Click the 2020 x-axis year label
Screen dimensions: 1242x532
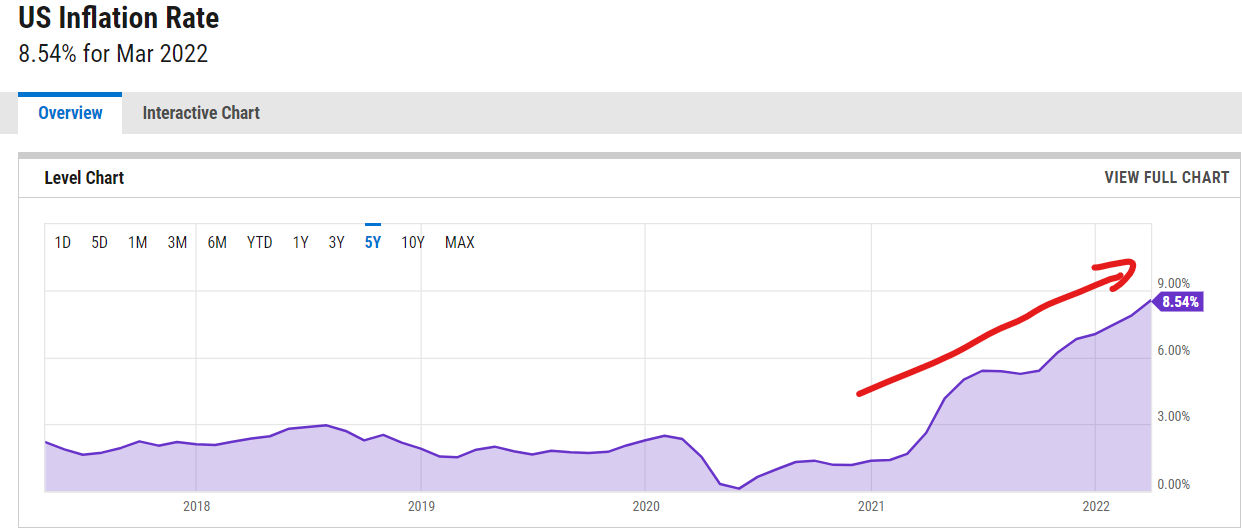tap(645, 506)
